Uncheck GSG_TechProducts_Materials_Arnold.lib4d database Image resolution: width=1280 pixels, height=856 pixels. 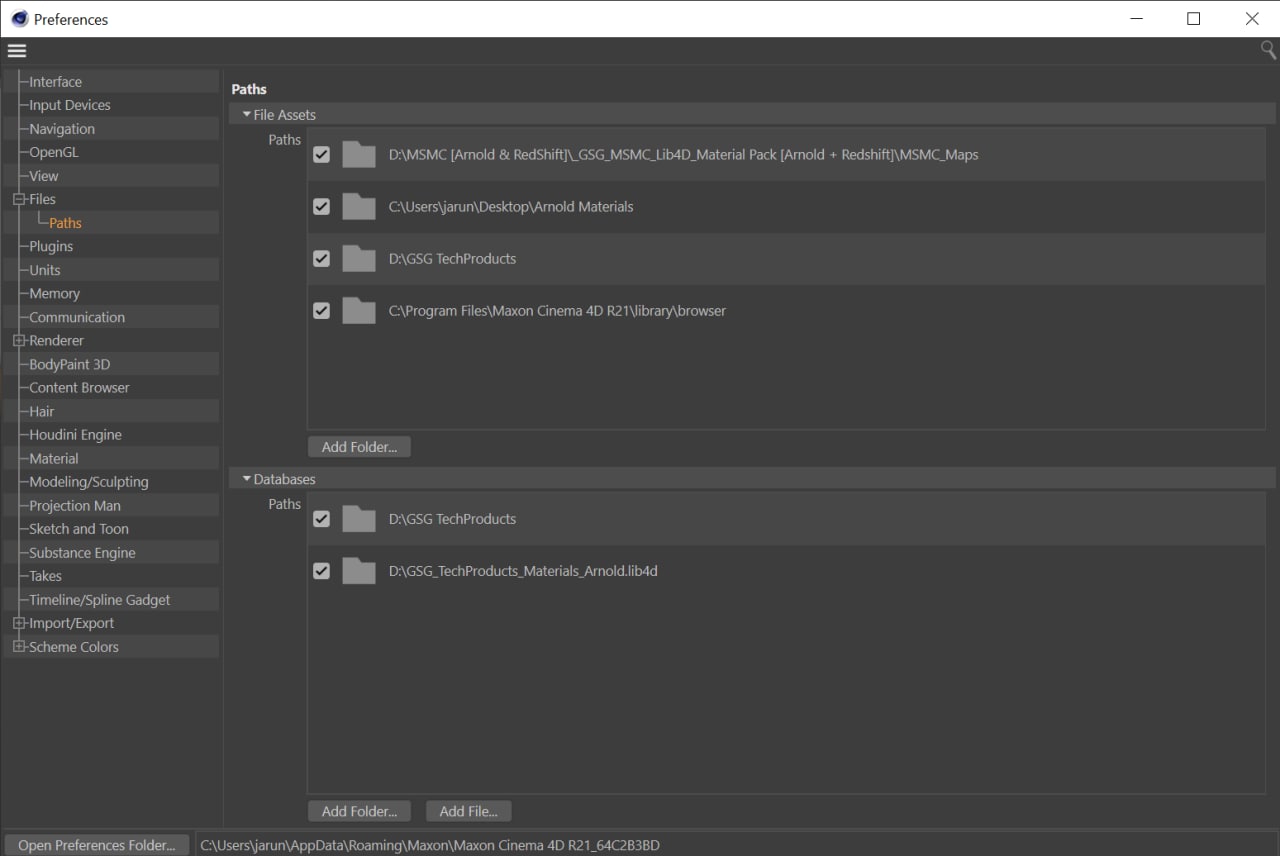(321, 570)
